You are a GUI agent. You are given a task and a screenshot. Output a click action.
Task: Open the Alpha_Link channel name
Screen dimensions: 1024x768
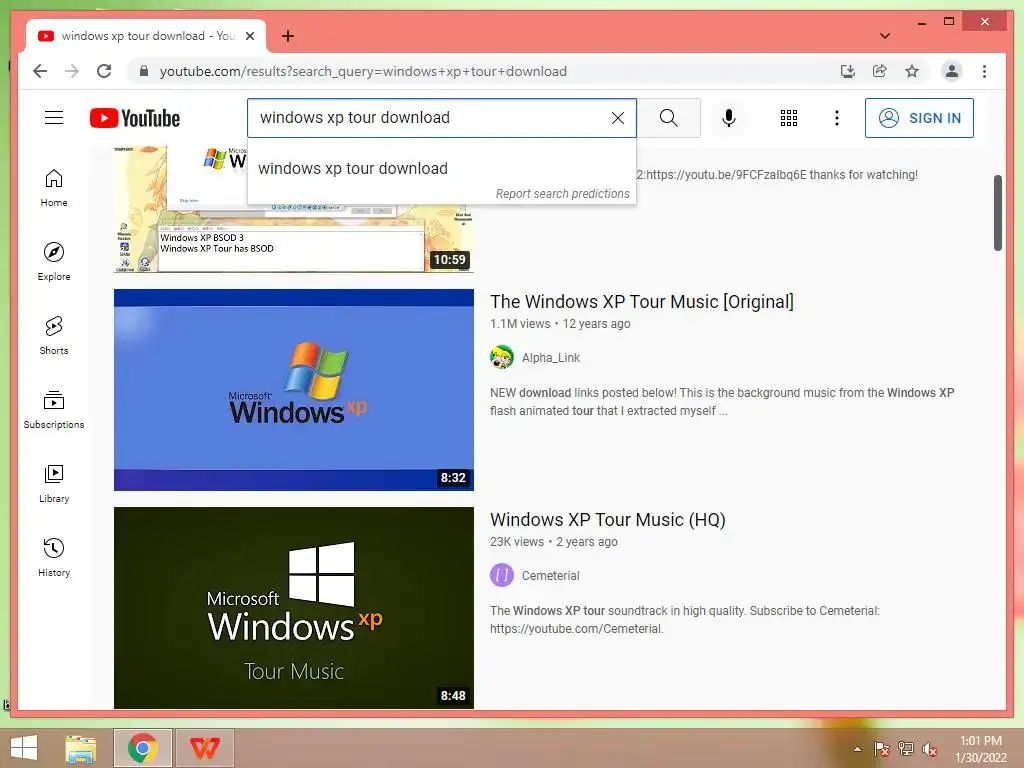pos(551,358)
